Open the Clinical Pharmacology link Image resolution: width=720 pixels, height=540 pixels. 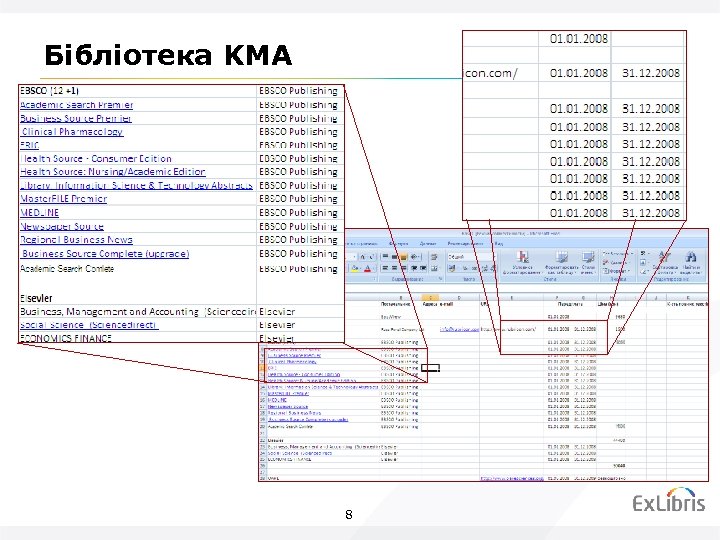[x=73, y=132]
